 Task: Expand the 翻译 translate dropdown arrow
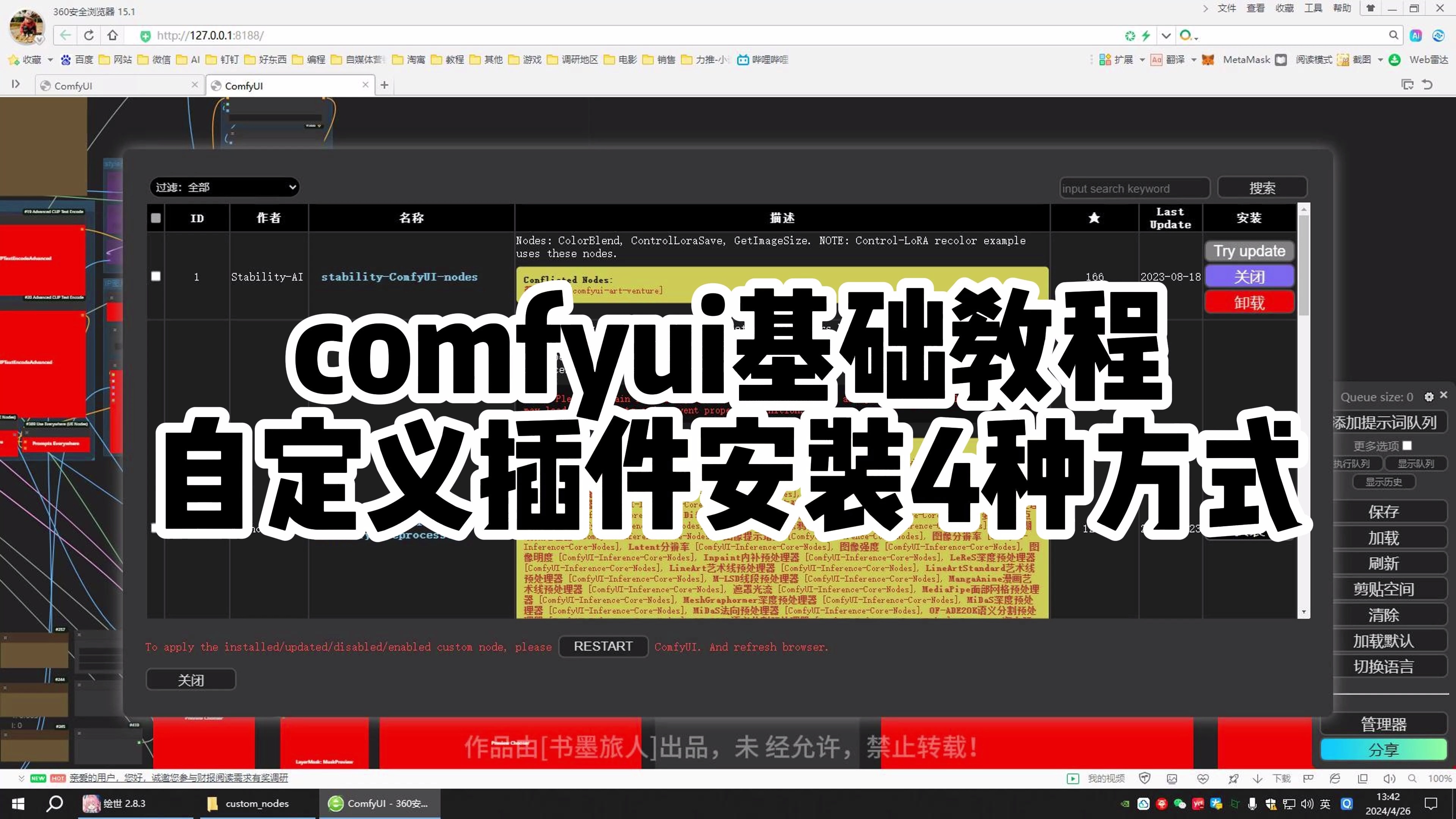[x=1194, y=60]
